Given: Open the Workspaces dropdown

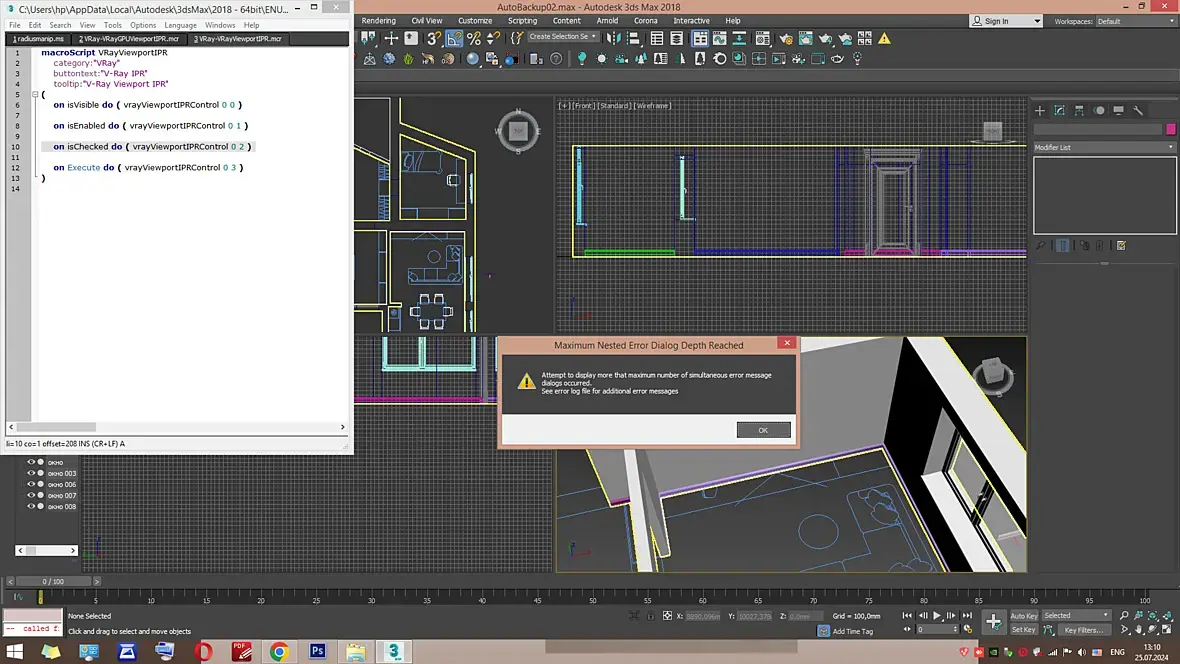Looking at the screenshot, I should tap(1135, 21).
